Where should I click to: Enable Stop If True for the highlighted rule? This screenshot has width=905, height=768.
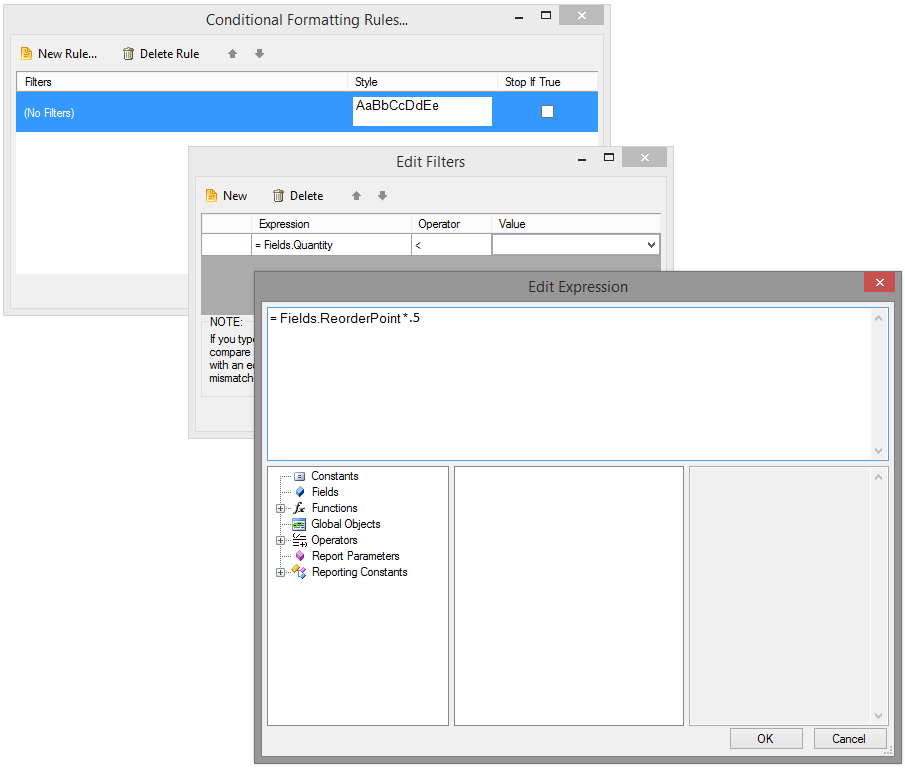tap(547, 112)
